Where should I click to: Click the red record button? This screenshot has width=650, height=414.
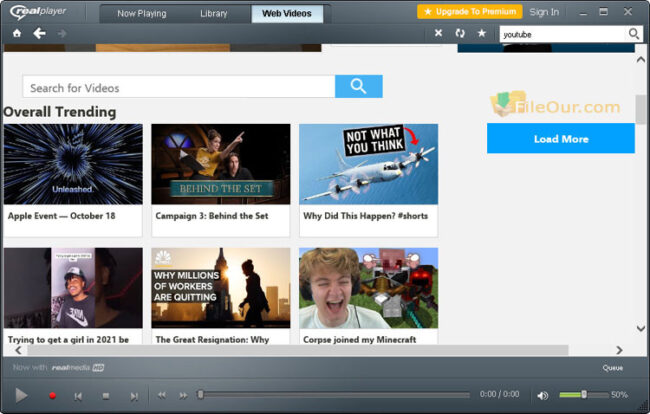point(52,396)
